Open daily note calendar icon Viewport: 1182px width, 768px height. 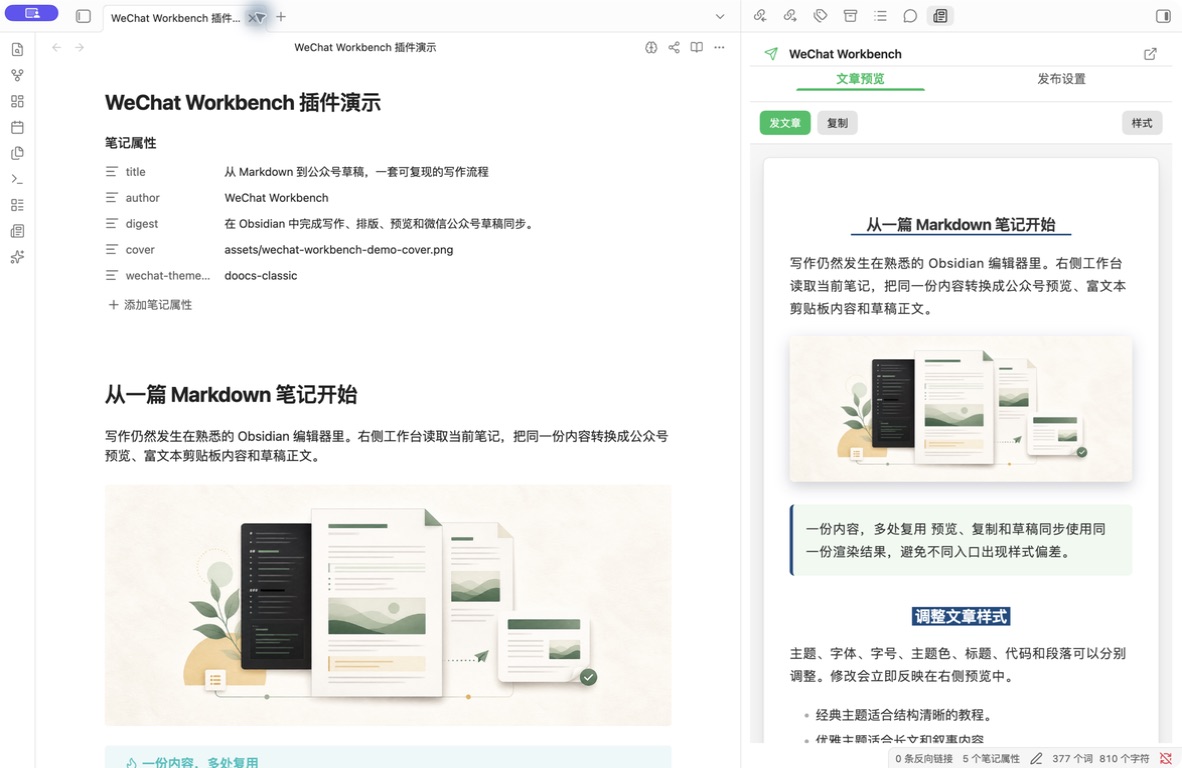[17, 127]
